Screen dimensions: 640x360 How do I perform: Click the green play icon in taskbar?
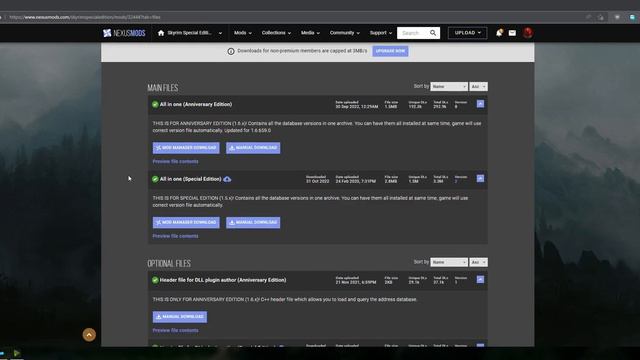[x=17, y=353]
